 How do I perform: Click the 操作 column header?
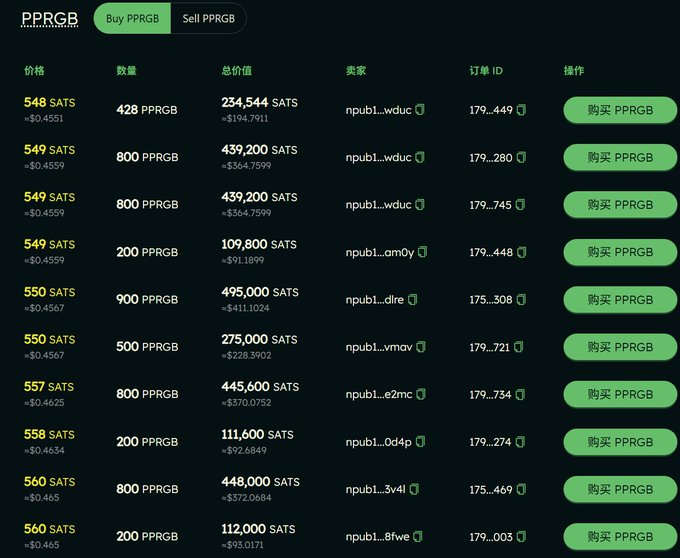574,70
